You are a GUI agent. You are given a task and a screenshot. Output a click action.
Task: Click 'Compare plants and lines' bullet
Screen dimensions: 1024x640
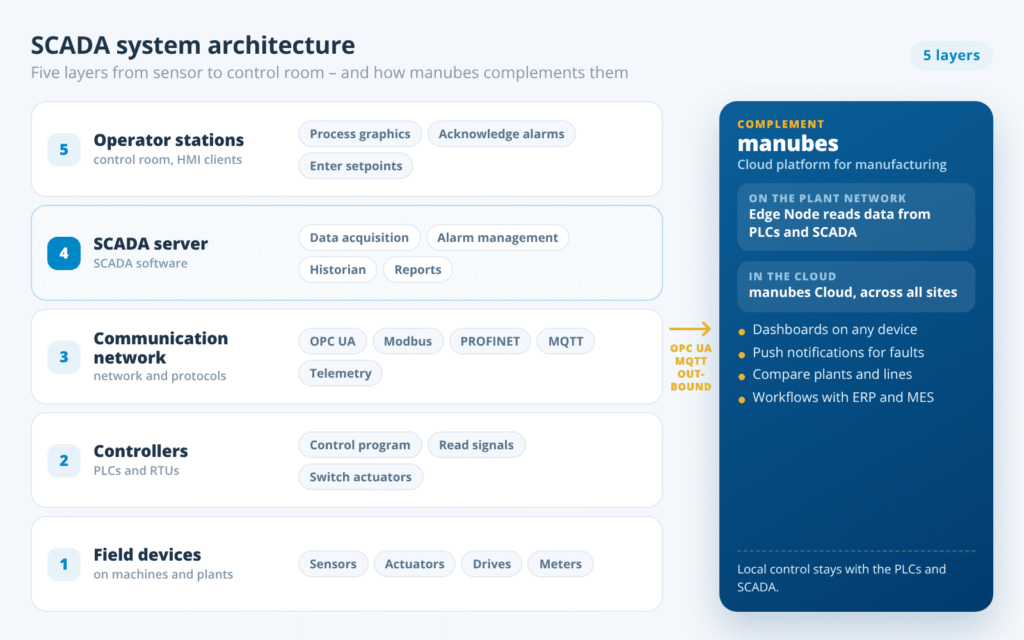point(832,375)
